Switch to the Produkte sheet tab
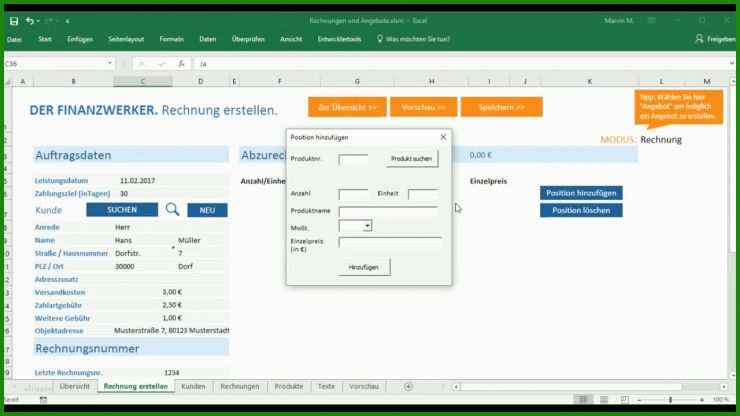 coord(288,386)
